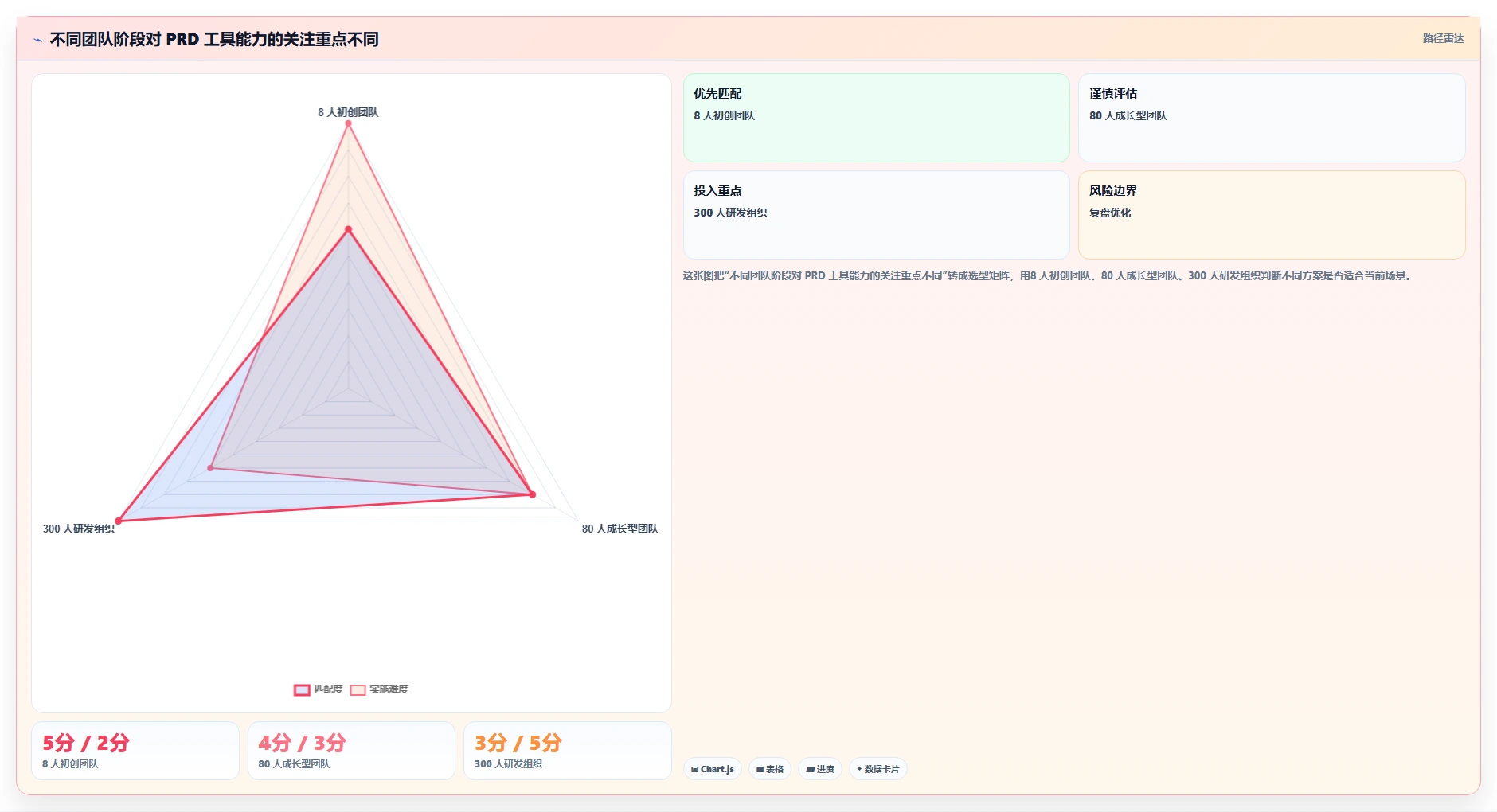Select the 数据卡片 tag

[x=878, y=769]
